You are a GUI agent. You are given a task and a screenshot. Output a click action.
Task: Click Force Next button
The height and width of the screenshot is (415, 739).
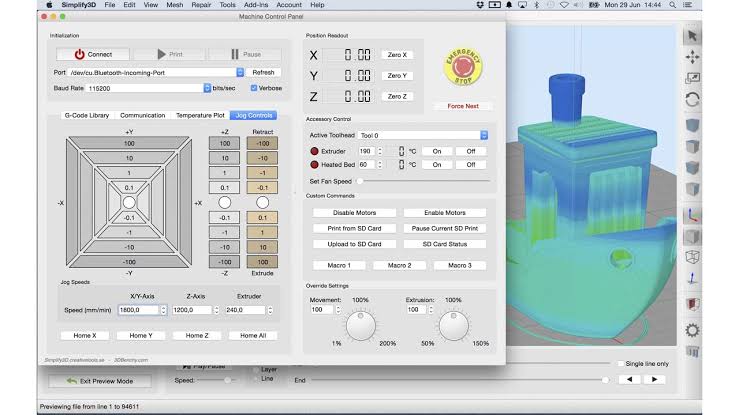point(463,106)
